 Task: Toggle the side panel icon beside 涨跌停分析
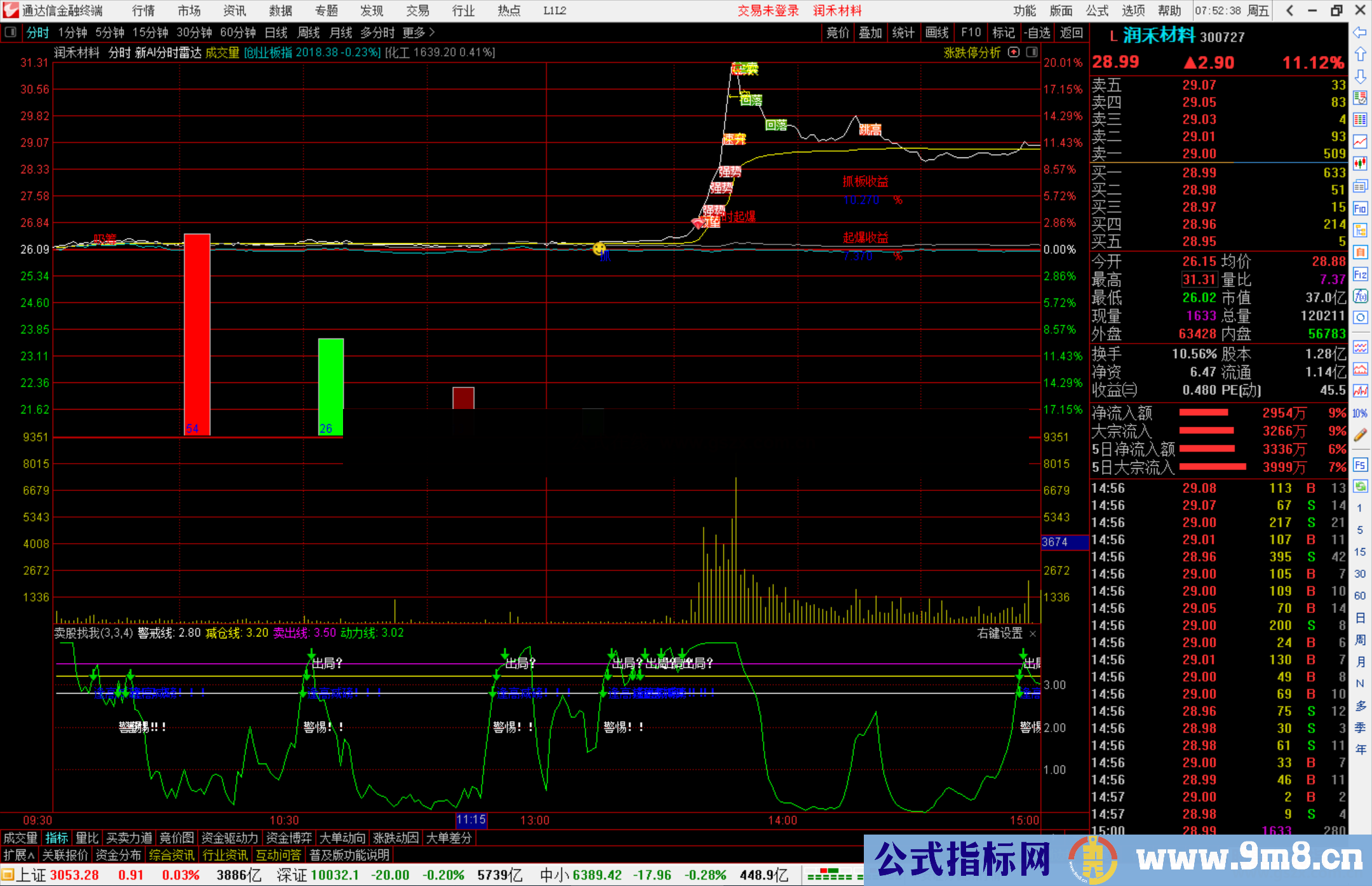pyautogui.click(x=1032, y=52)
